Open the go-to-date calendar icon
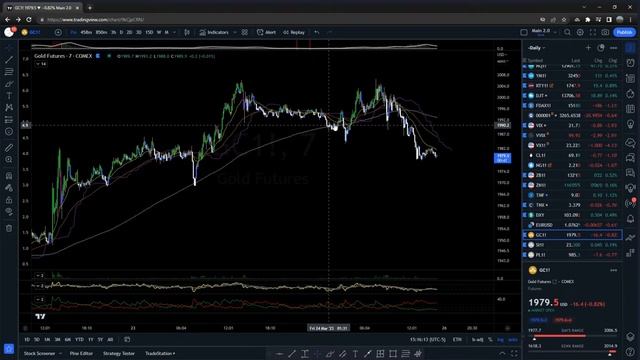Image resolution: width=640 pixels, height=360 pixels. pyautogui.click(x=127, y=339)
